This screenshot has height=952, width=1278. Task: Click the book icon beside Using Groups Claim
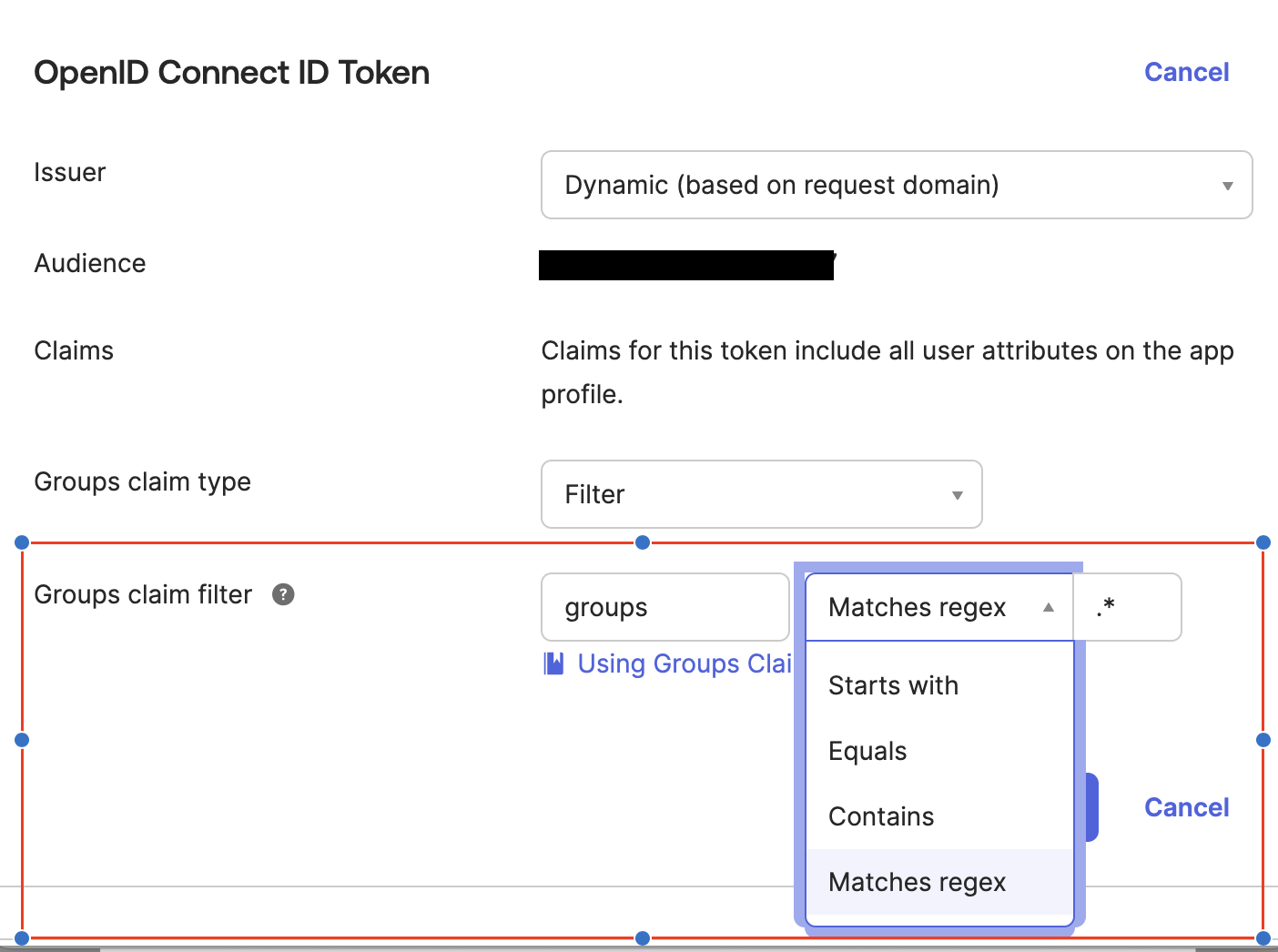pyautogui.click(x=553, y=663)
